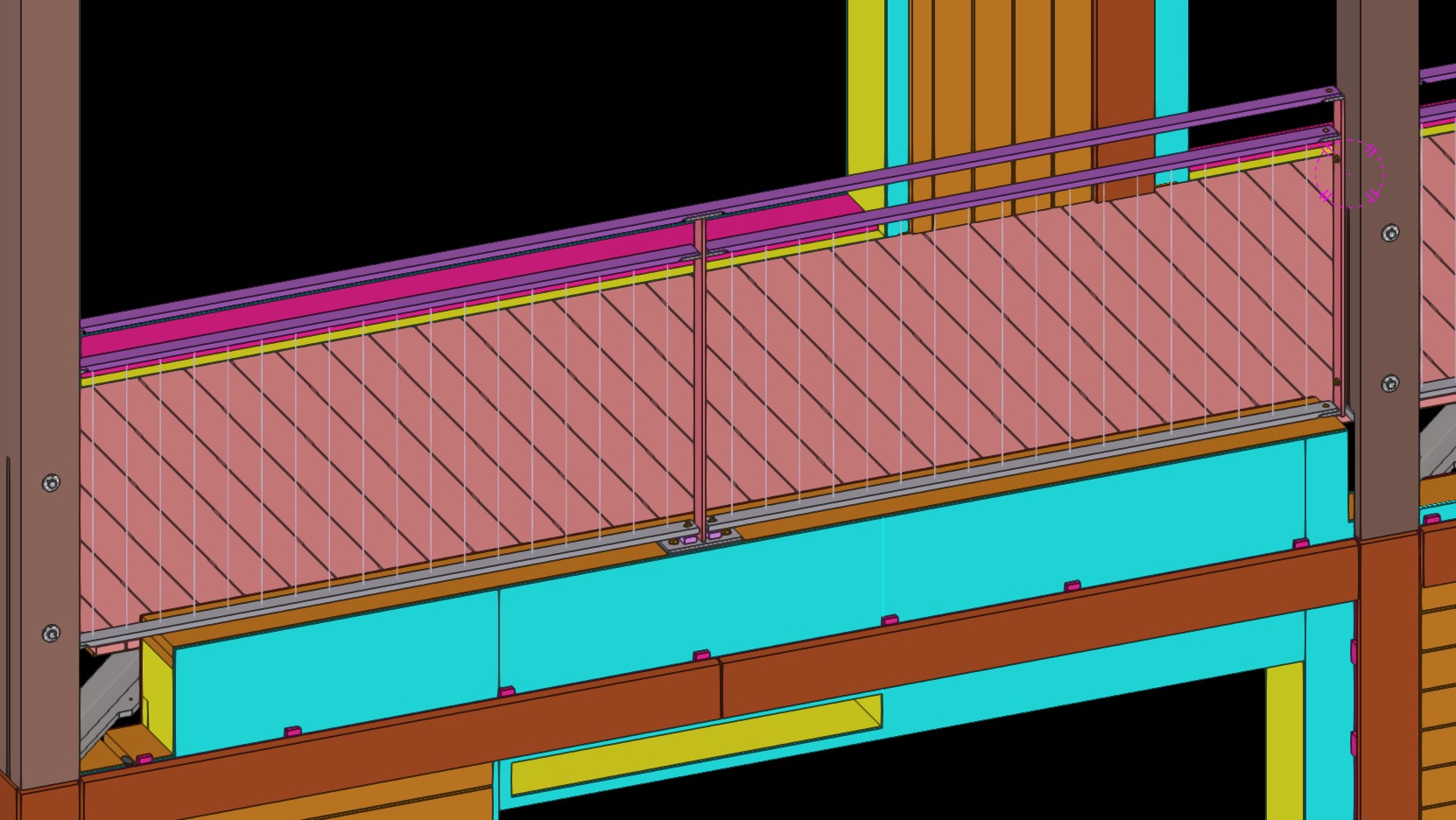This screenshot has width=1456, height=820.
Task: Select the lower bolt on right brown post
Action: [x=1389, y=384]
